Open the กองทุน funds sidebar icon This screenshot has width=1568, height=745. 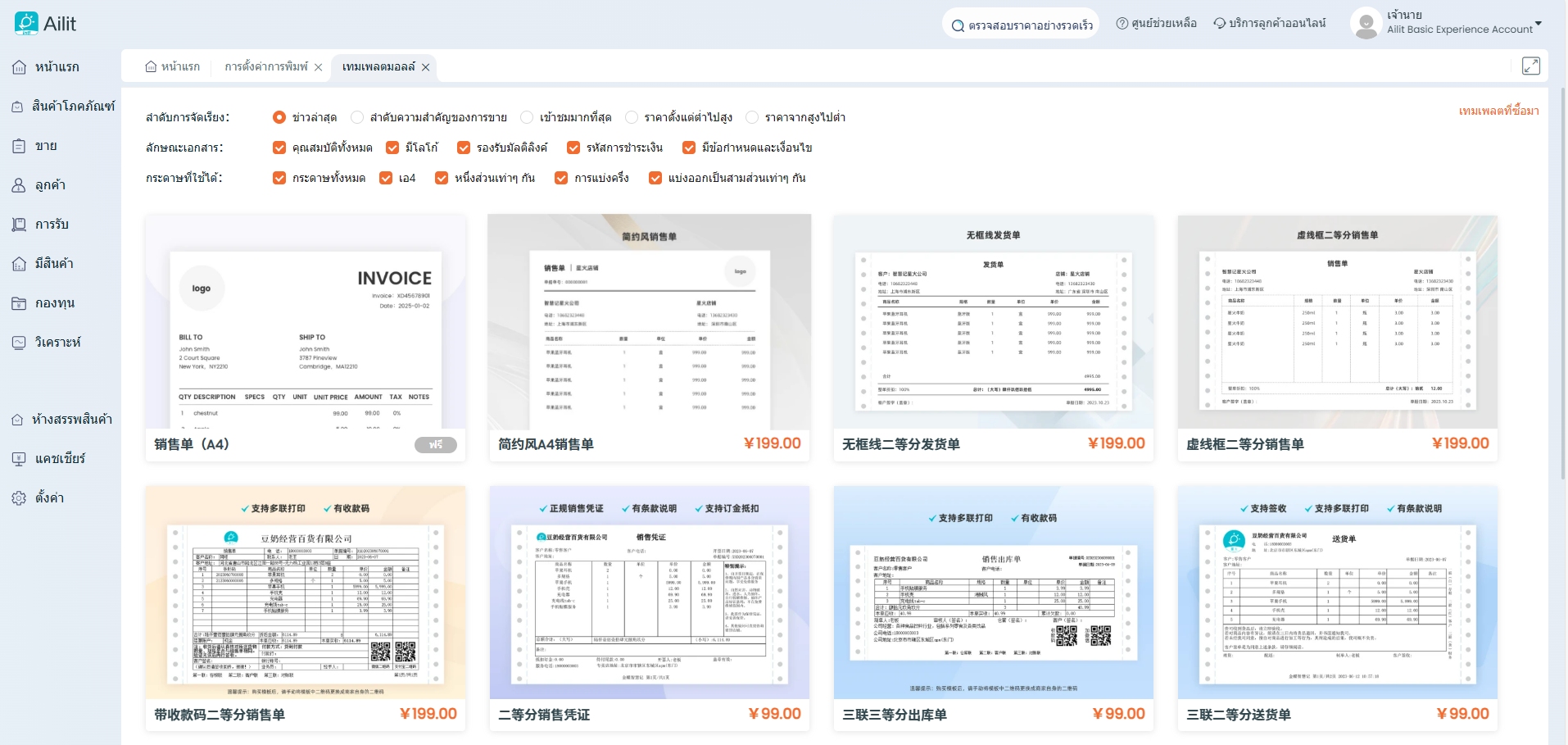point(19,303)
